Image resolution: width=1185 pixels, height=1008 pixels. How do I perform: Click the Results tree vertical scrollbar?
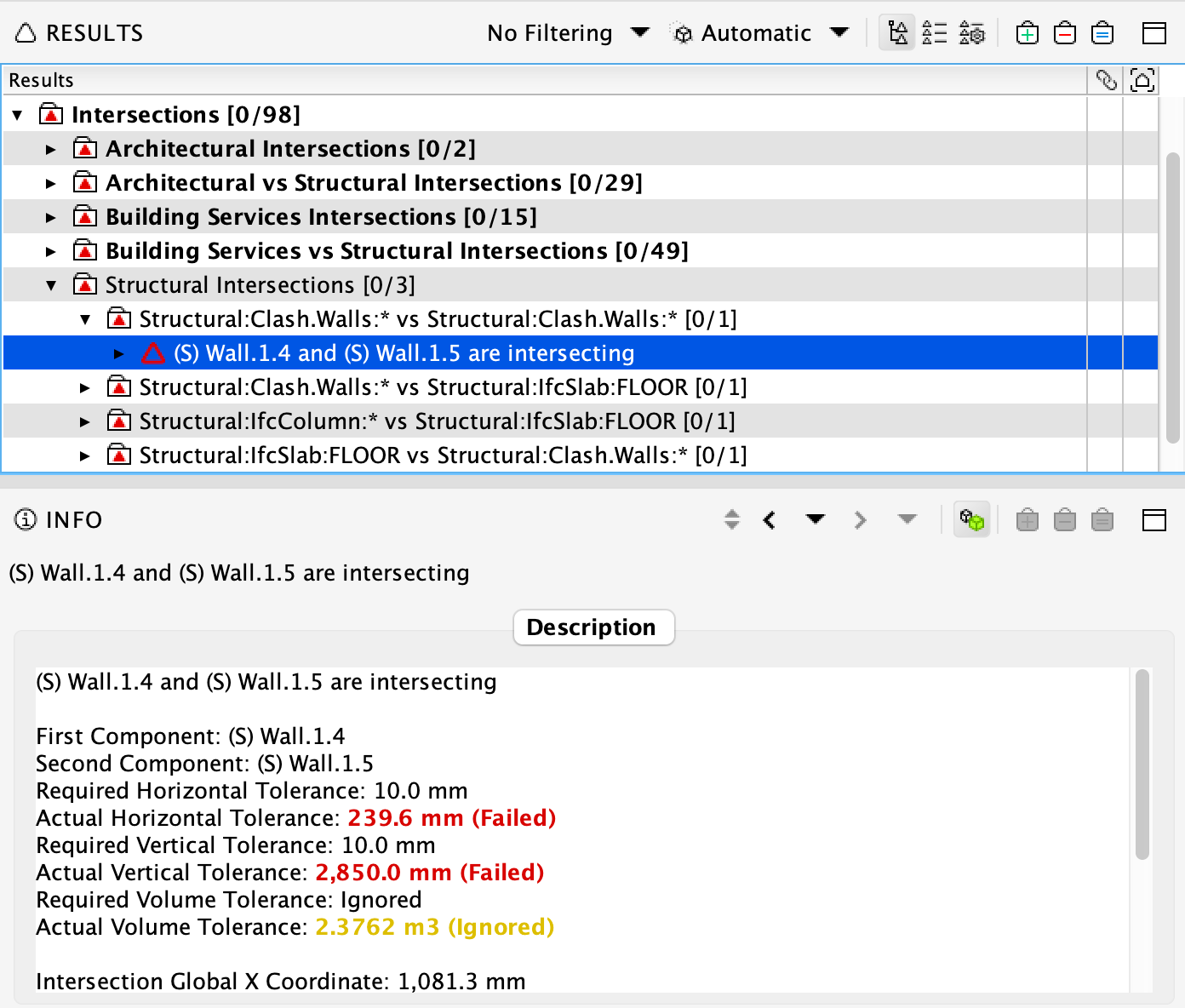(x=1172, y=298)
